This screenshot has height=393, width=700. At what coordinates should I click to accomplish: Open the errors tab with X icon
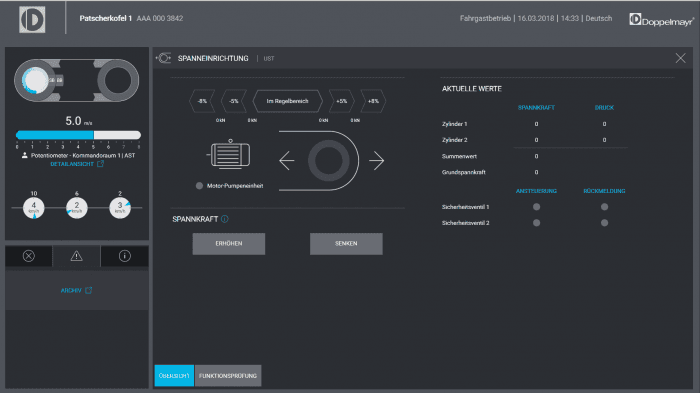coord(29,256)
